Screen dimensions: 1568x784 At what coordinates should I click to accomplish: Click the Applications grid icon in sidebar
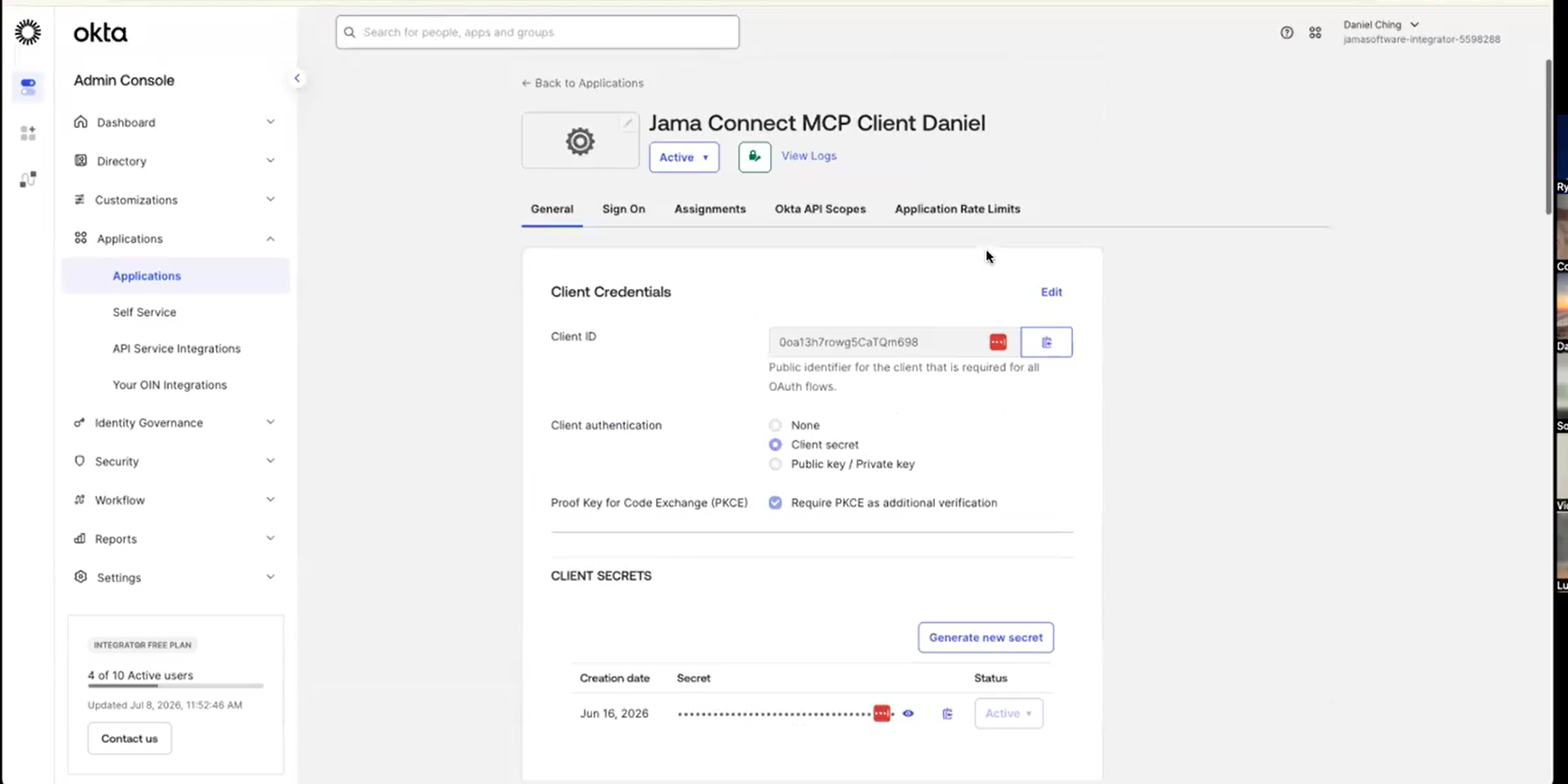click(80, 238)
